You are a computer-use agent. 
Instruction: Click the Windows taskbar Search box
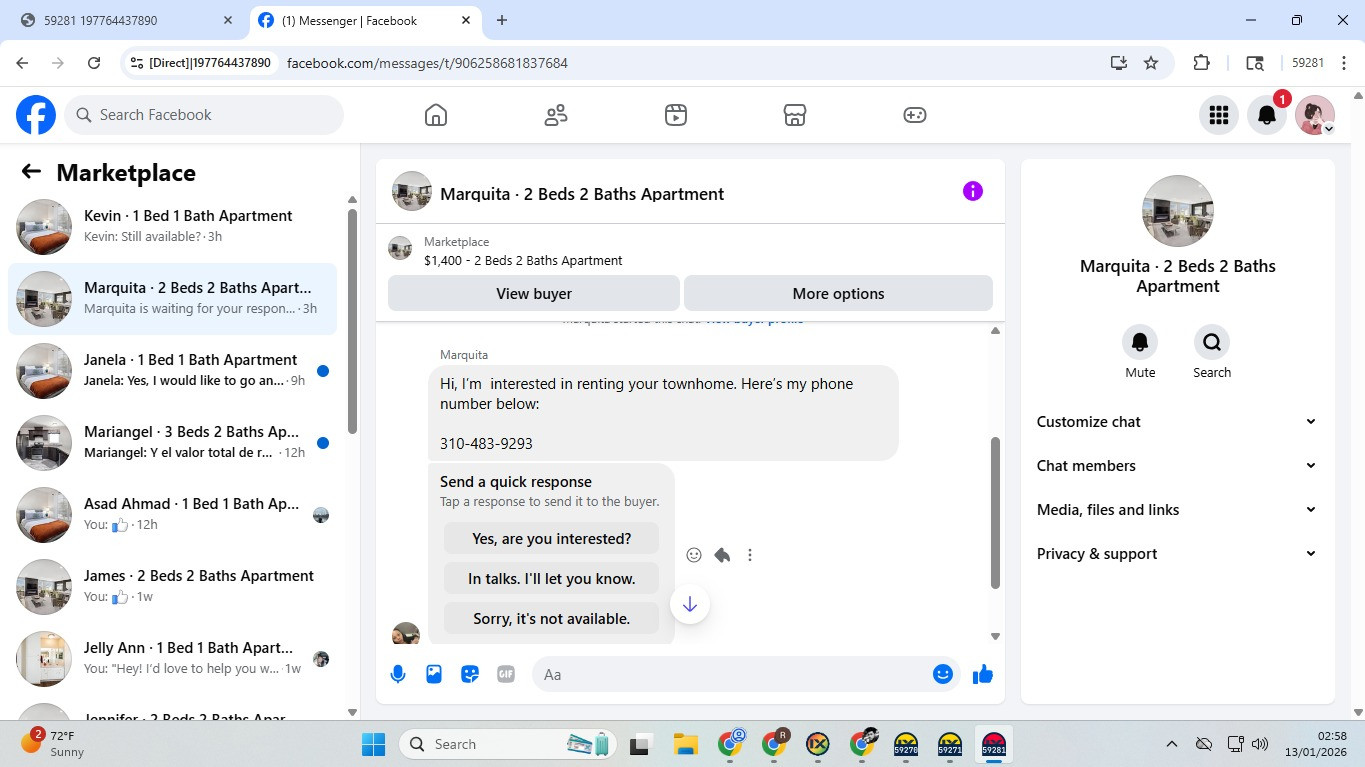(x=510, y=745)
